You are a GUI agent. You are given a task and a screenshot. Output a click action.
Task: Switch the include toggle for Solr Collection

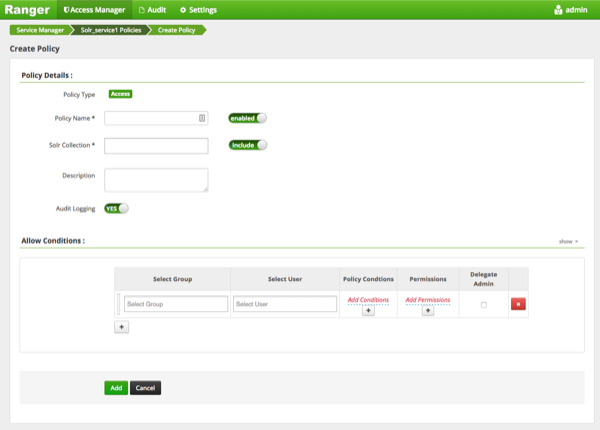point(248,145)
